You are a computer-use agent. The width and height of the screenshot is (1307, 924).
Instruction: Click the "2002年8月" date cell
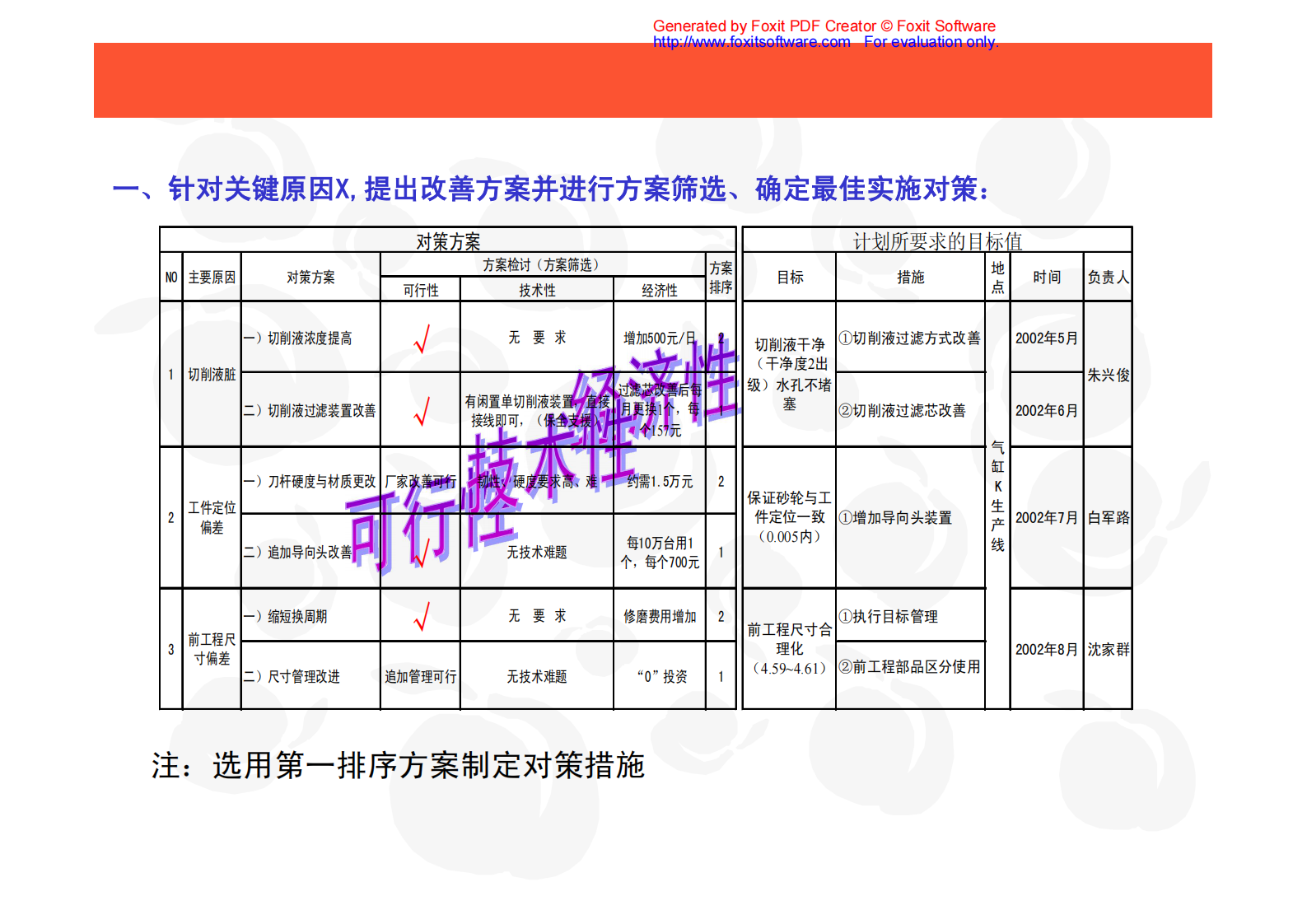(1047, 650)
